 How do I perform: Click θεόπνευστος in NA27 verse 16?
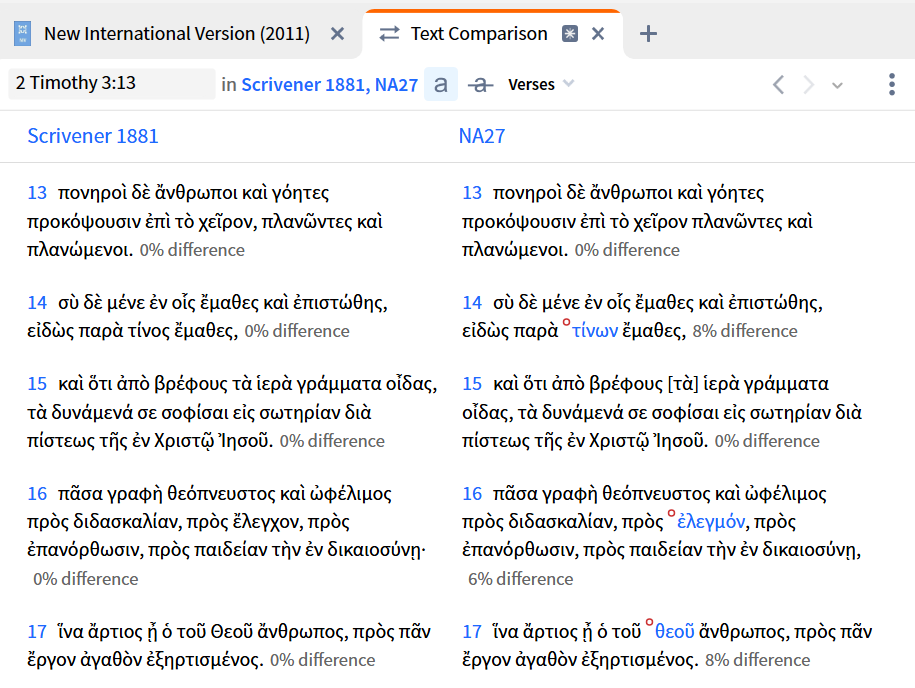coord(656,494)
